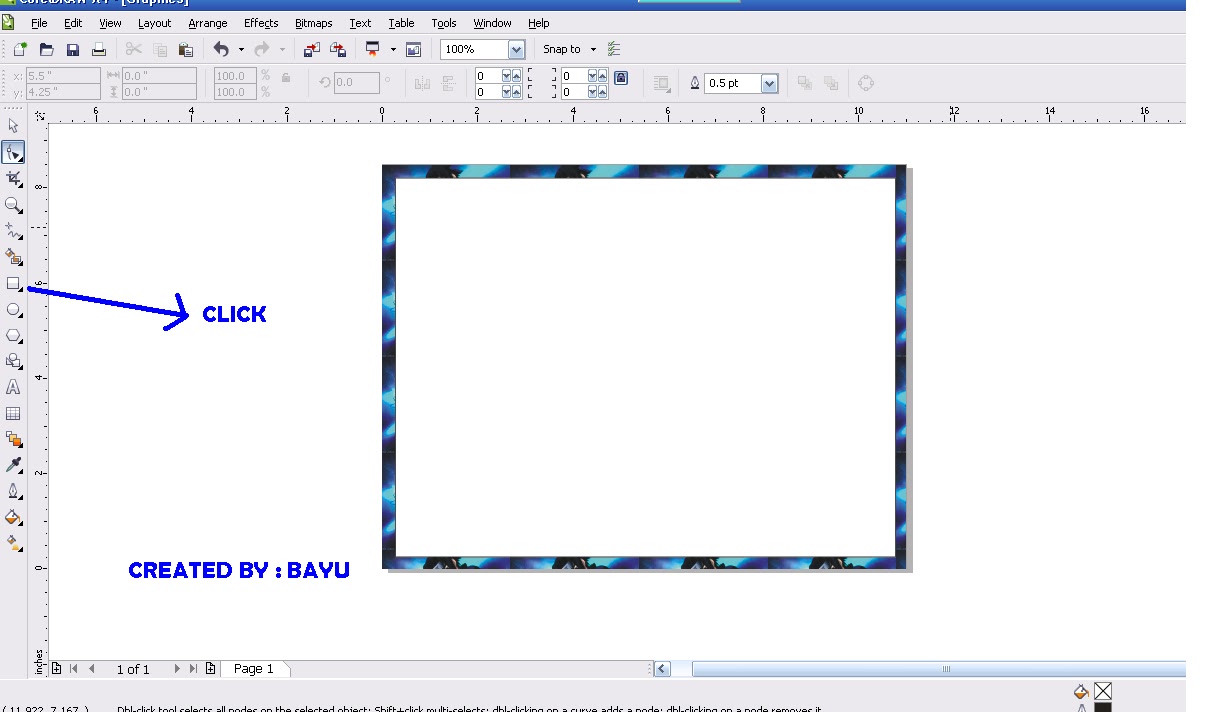Select the Interactive Blend tool
This screenshot has width=1207, height=712.
point(13,439)
